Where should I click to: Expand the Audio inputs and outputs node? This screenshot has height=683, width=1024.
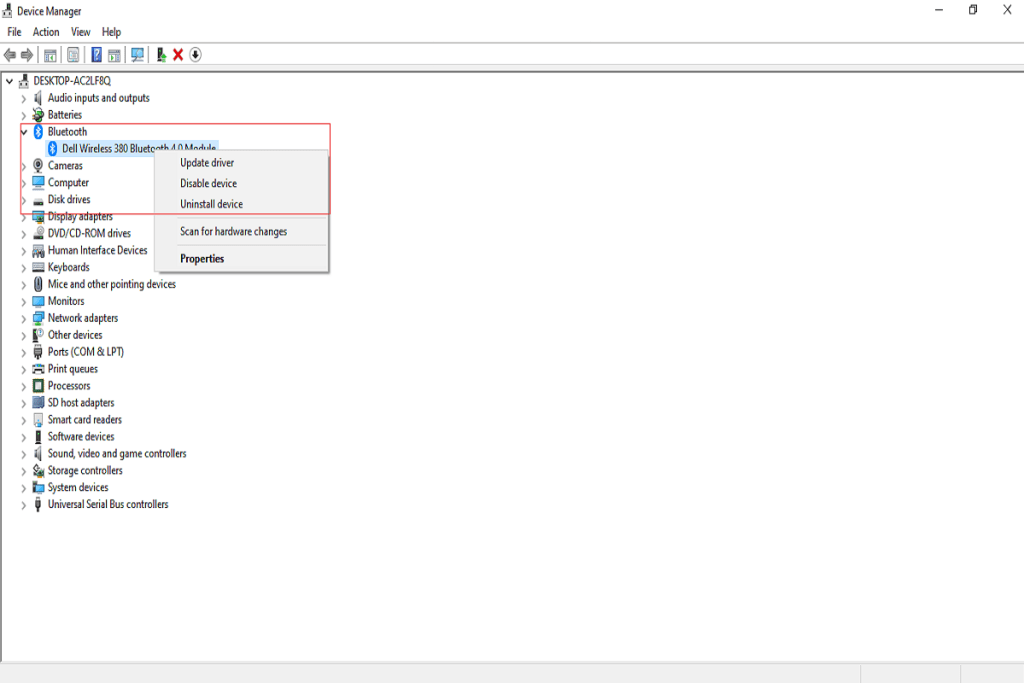pyautogui.click(x=24, y=99)
